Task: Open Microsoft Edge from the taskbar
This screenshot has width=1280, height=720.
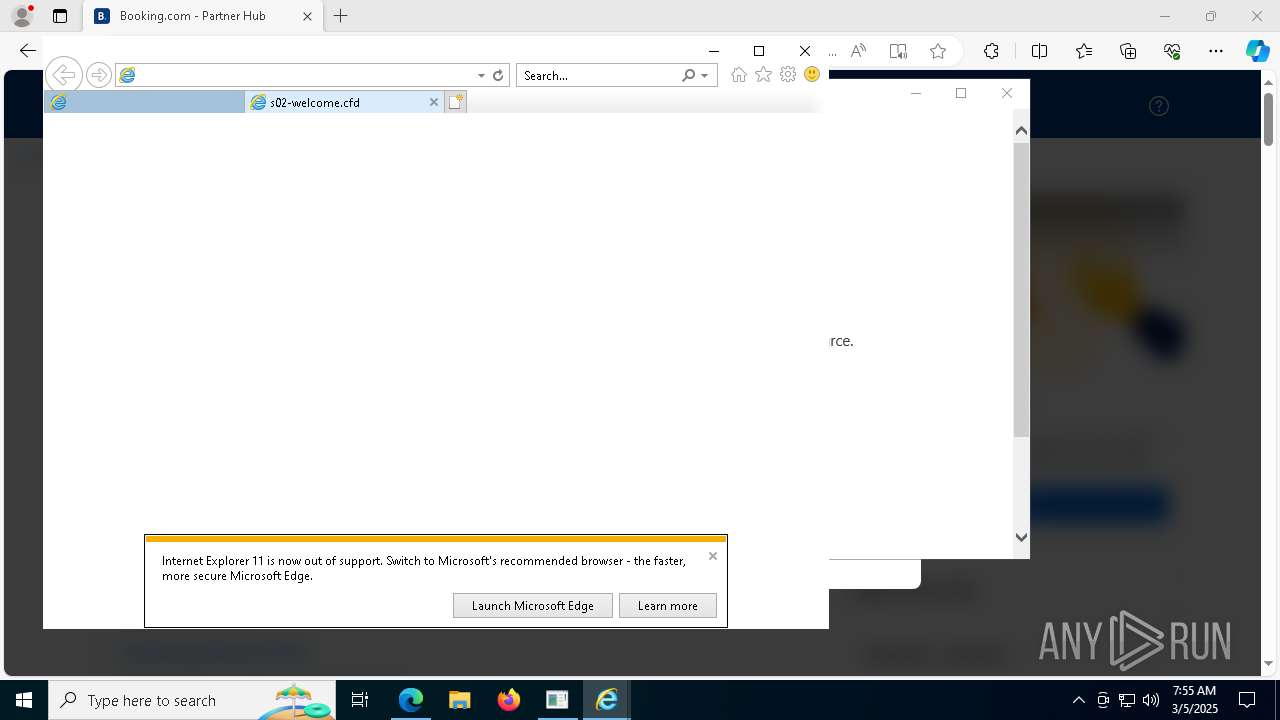Action: click(411, 700)
